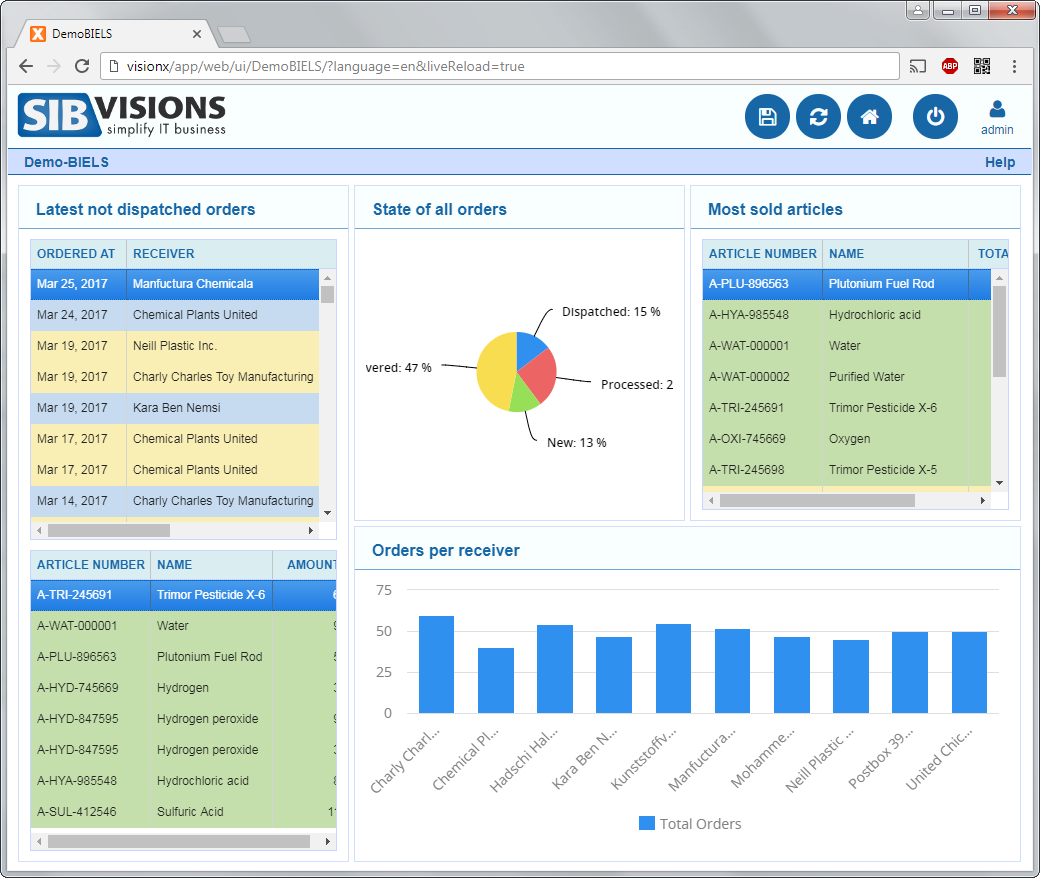This screenshot has height=878, width=1040.
Task: Open the Chrome three-dot menu
Action: (x=1014, y=66)
